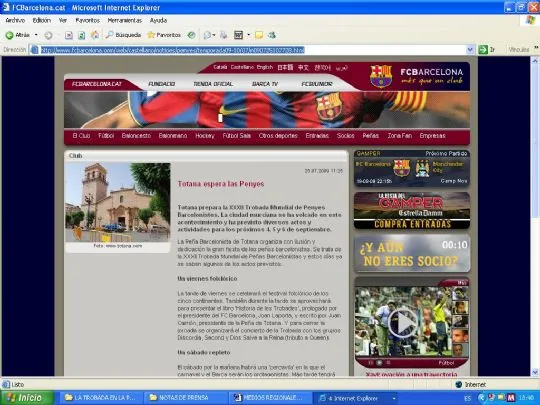Switch site language to Català
The height and width of the screenshot is (405, 540).
point(220,67)
